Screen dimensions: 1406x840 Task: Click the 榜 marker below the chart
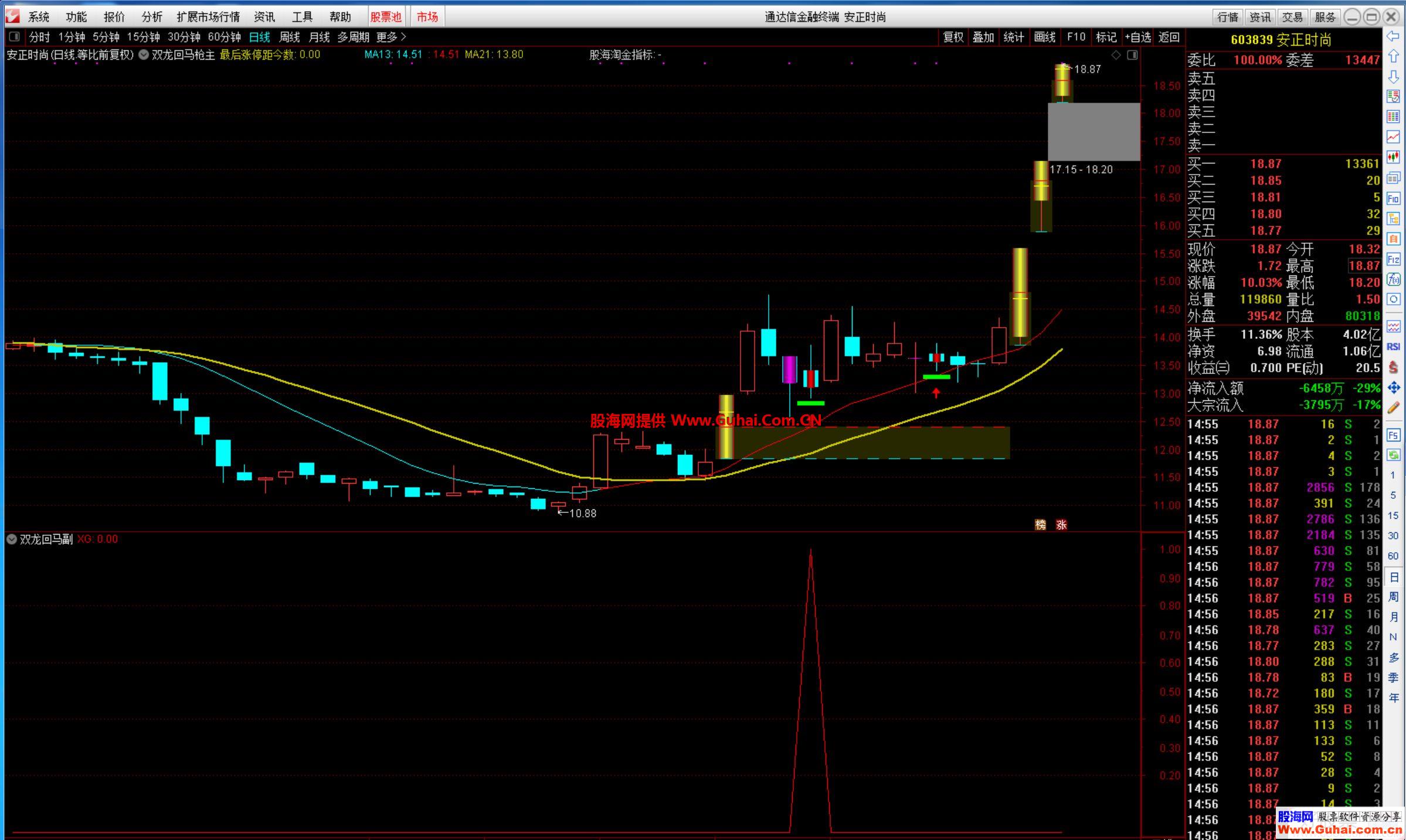pyautogui.click(x=1040, y=525)
